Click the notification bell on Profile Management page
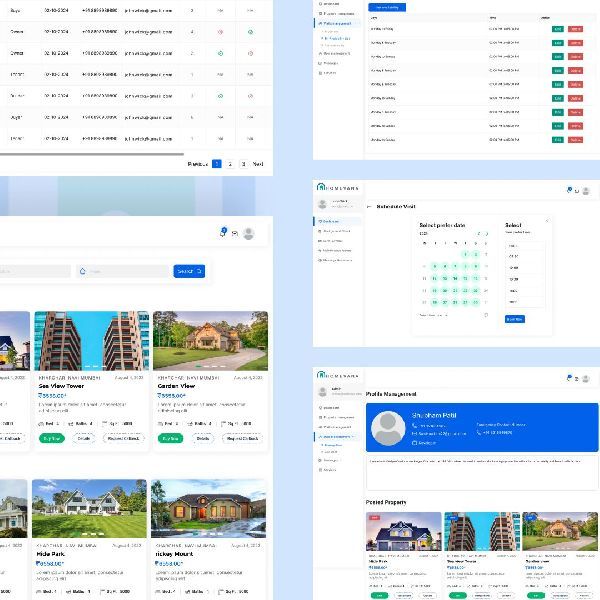 (x=568, y=377)
